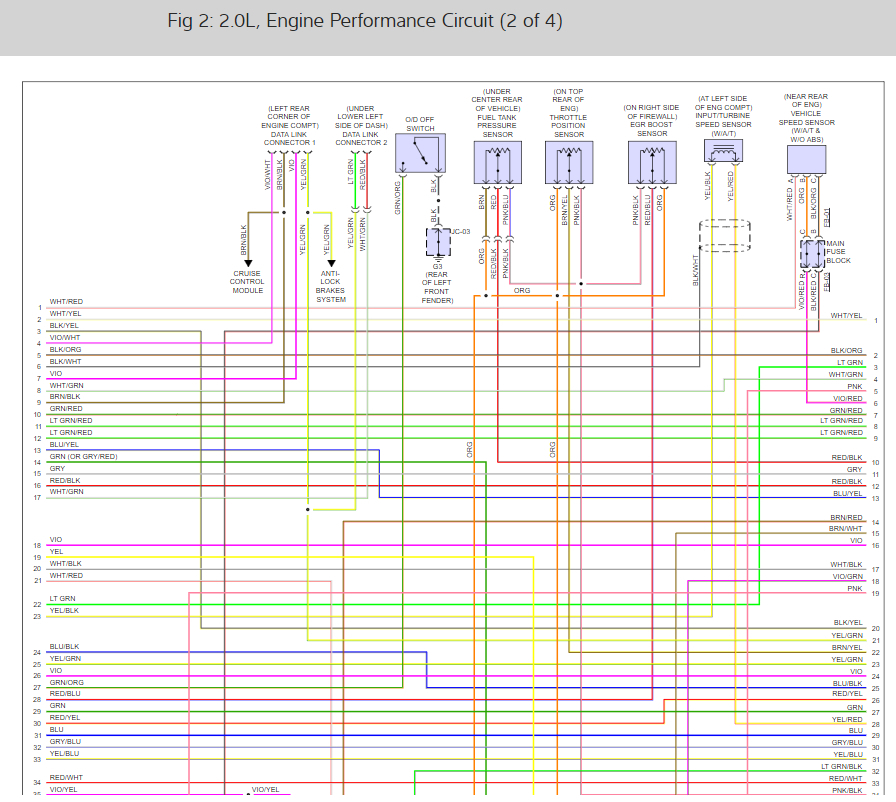The image size is (896, 802).
Task: Click the Fuel Tank Pressure Sensor symbol
Action: 496,161
